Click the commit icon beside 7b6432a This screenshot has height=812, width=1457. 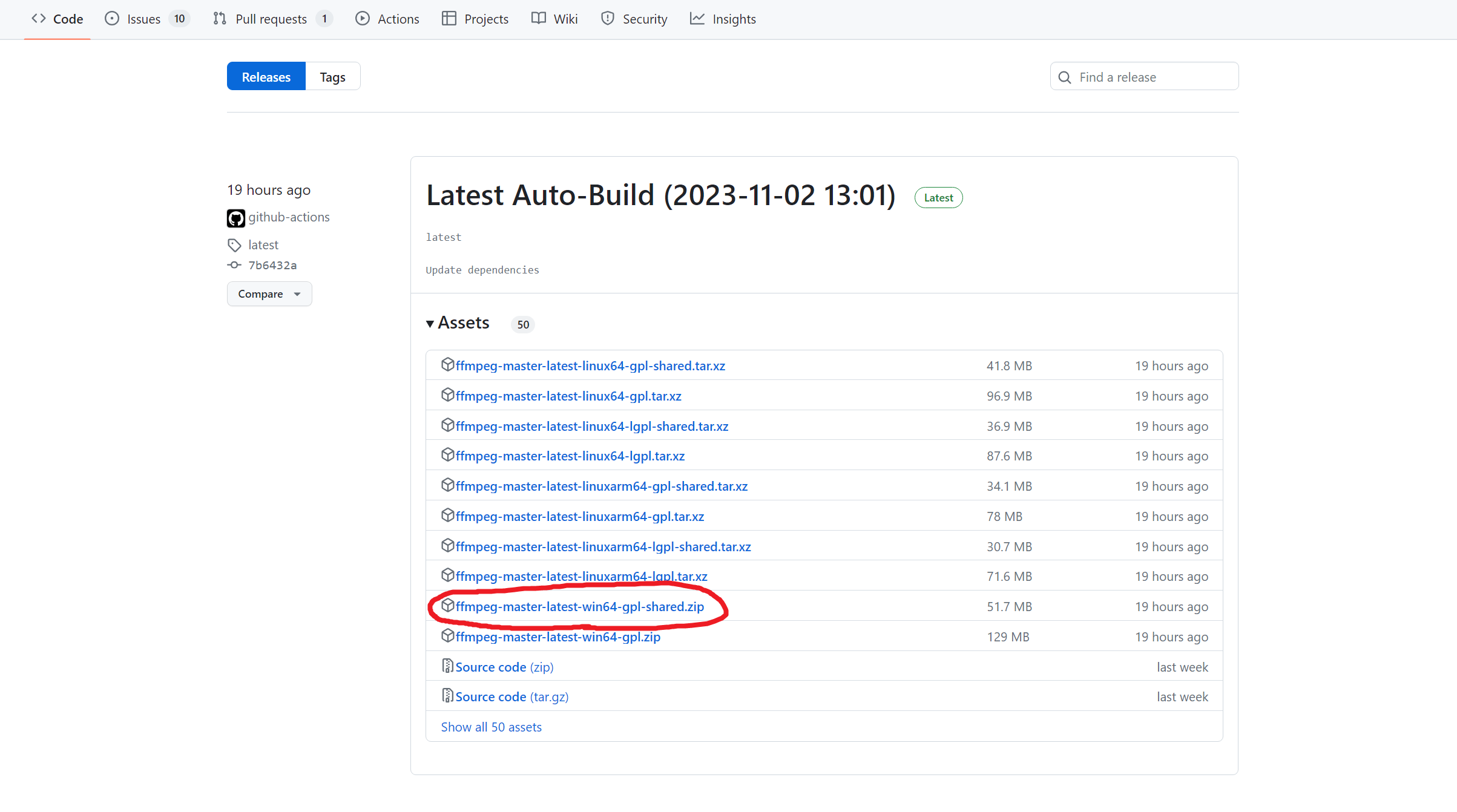coord(234,265)
